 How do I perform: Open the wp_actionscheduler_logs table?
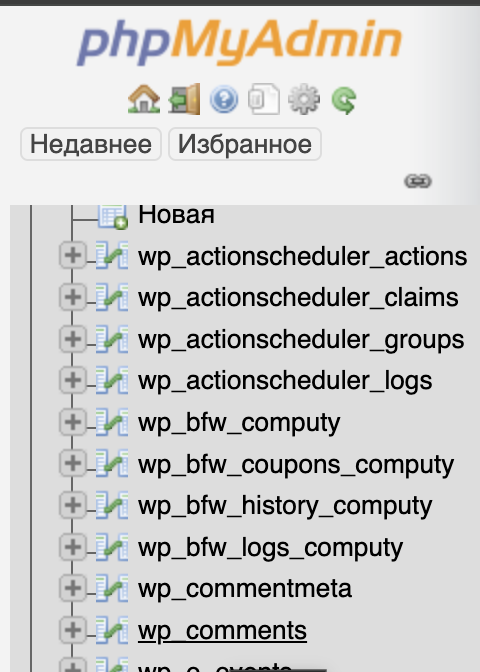285,381
